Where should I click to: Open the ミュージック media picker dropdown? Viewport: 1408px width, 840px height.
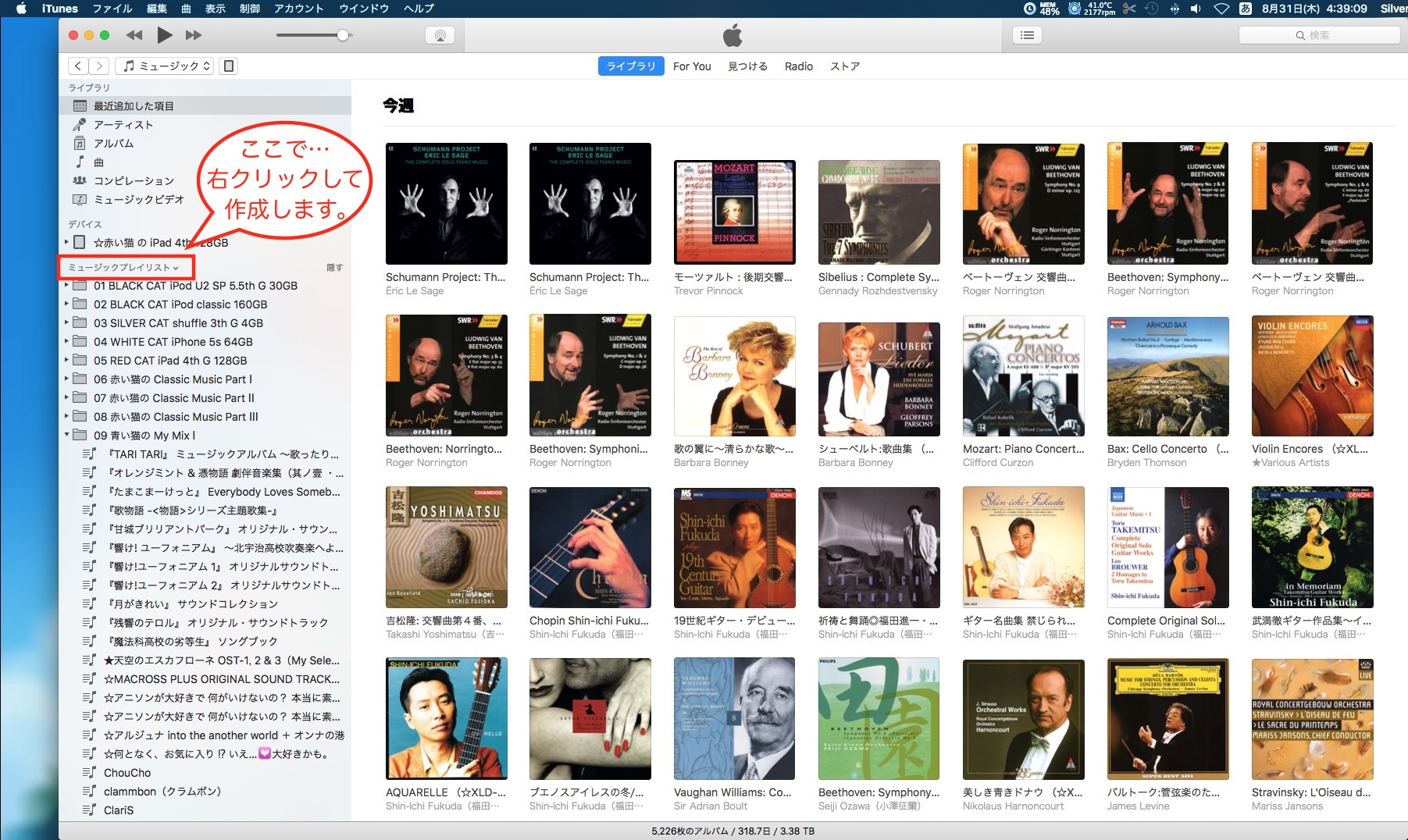[166, 66]
